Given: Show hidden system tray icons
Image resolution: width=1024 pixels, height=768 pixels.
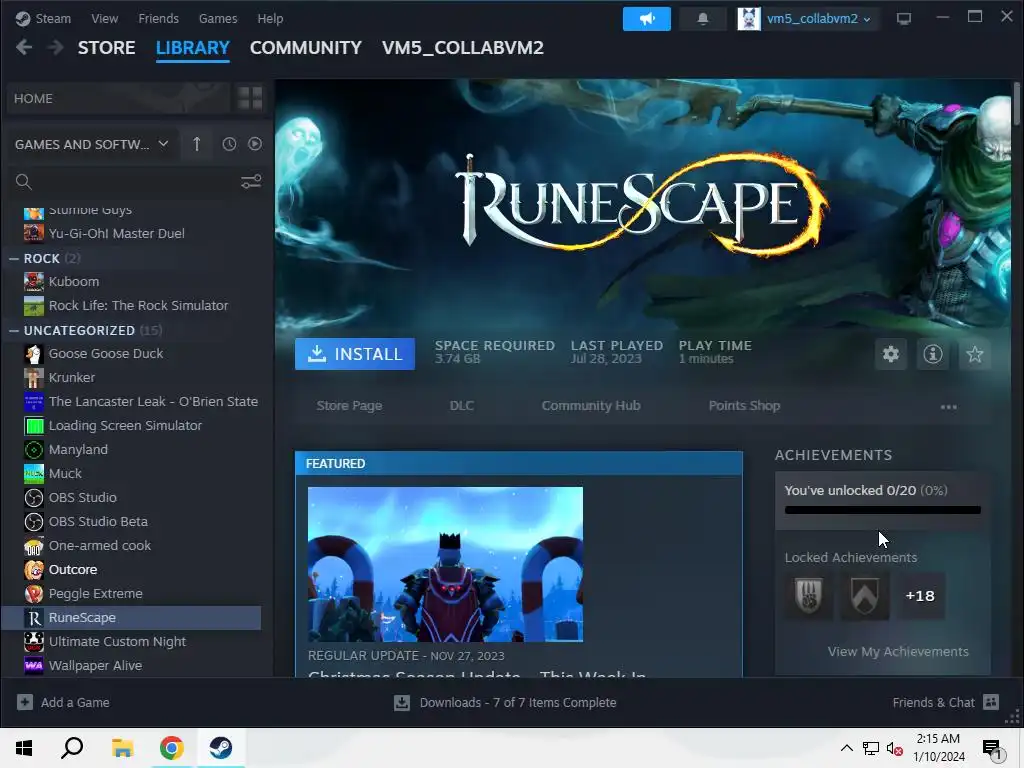Looking at the screenshot, I should point(846,748).
